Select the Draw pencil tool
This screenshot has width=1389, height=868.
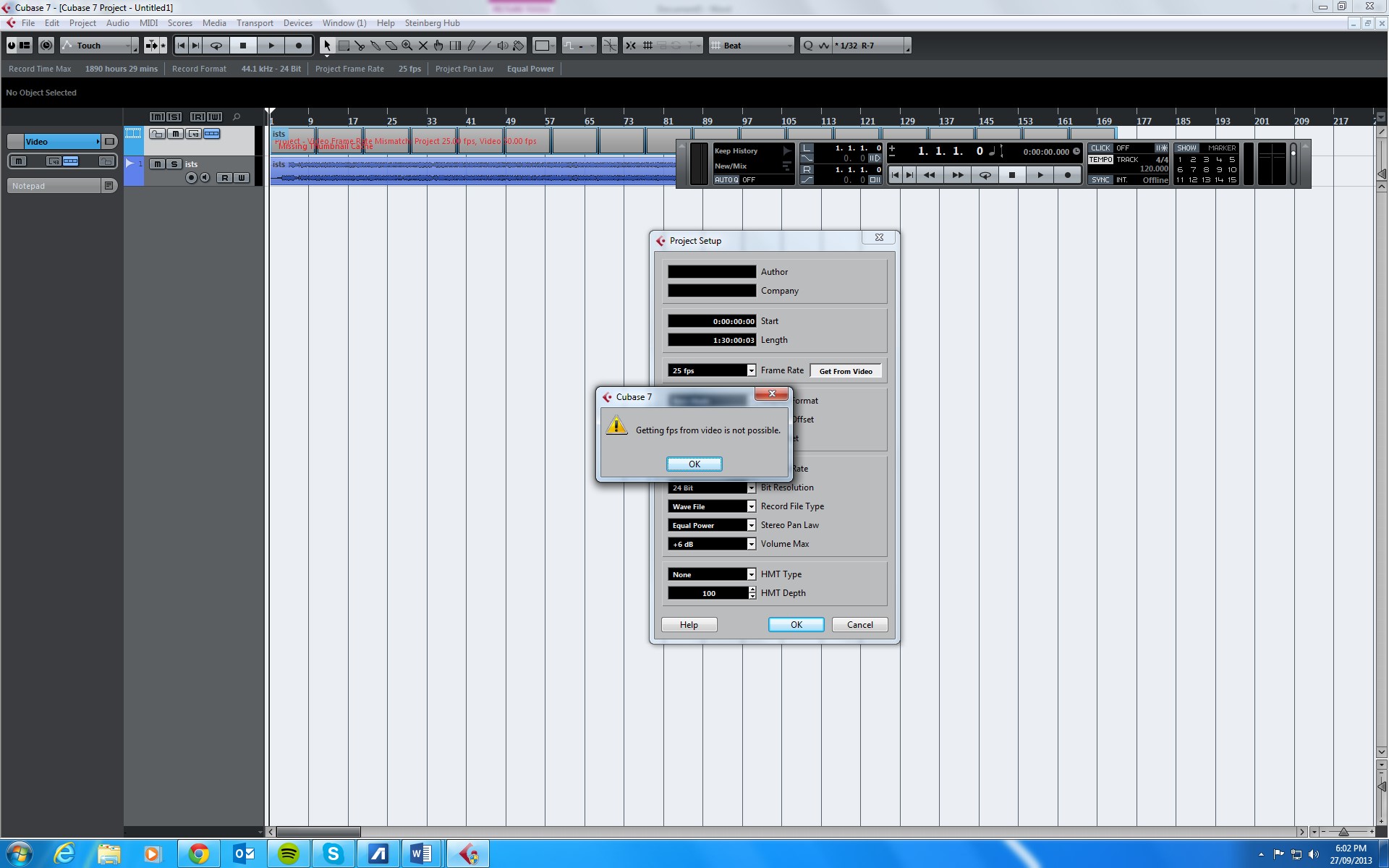coord(471,46)
